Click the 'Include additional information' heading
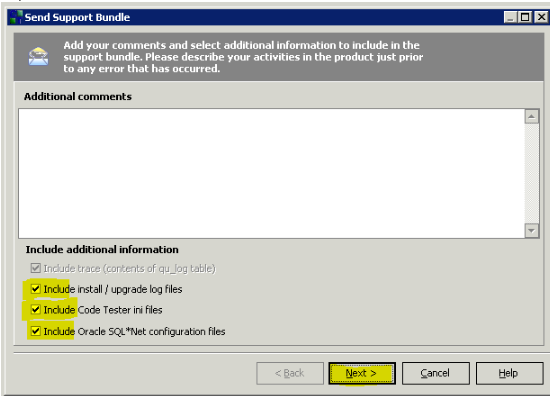Image resolution: width=550 pixels, height=396 pixels. [102, 249]
